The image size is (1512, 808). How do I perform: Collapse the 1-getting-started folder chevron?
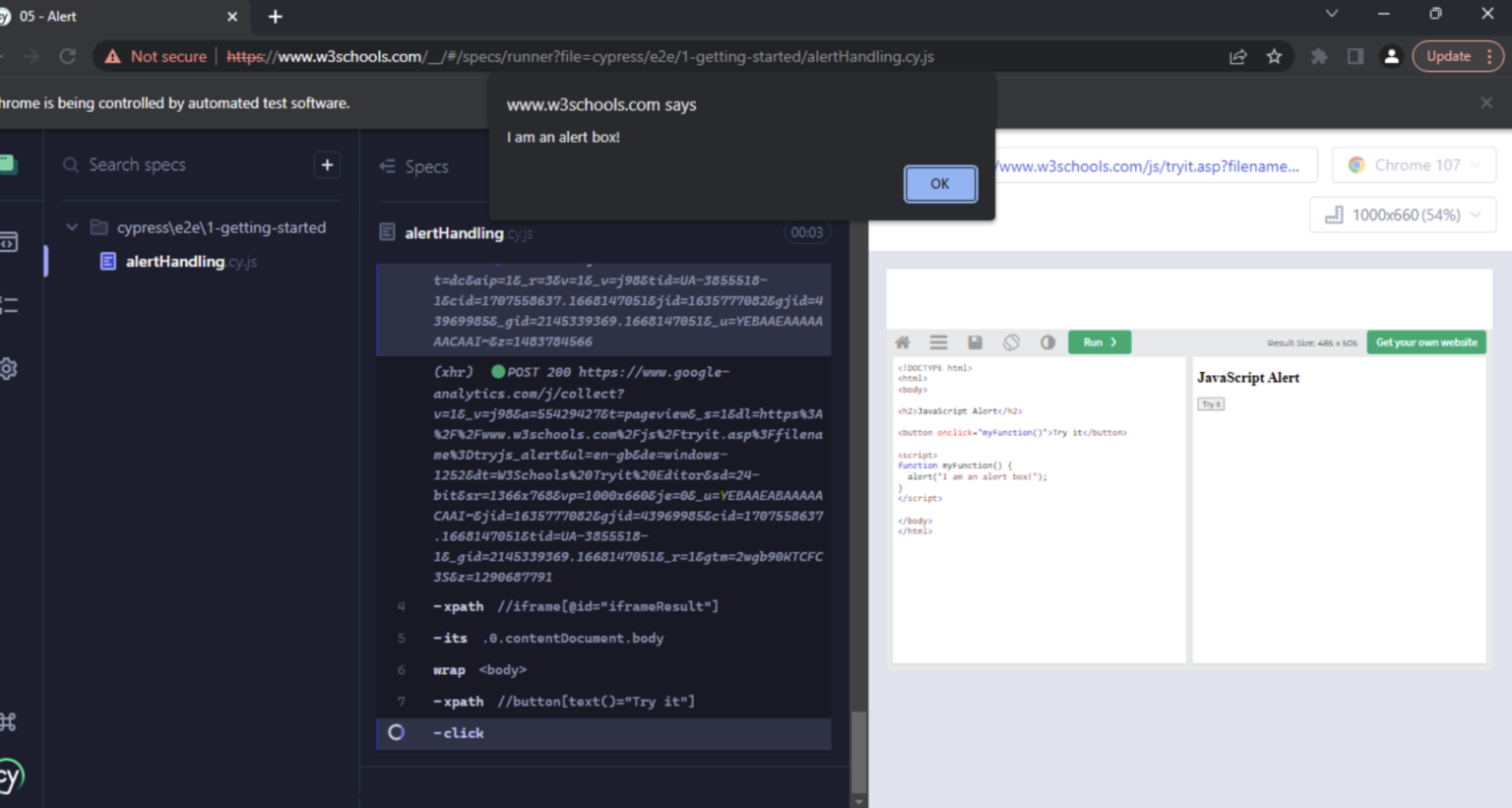71,226
